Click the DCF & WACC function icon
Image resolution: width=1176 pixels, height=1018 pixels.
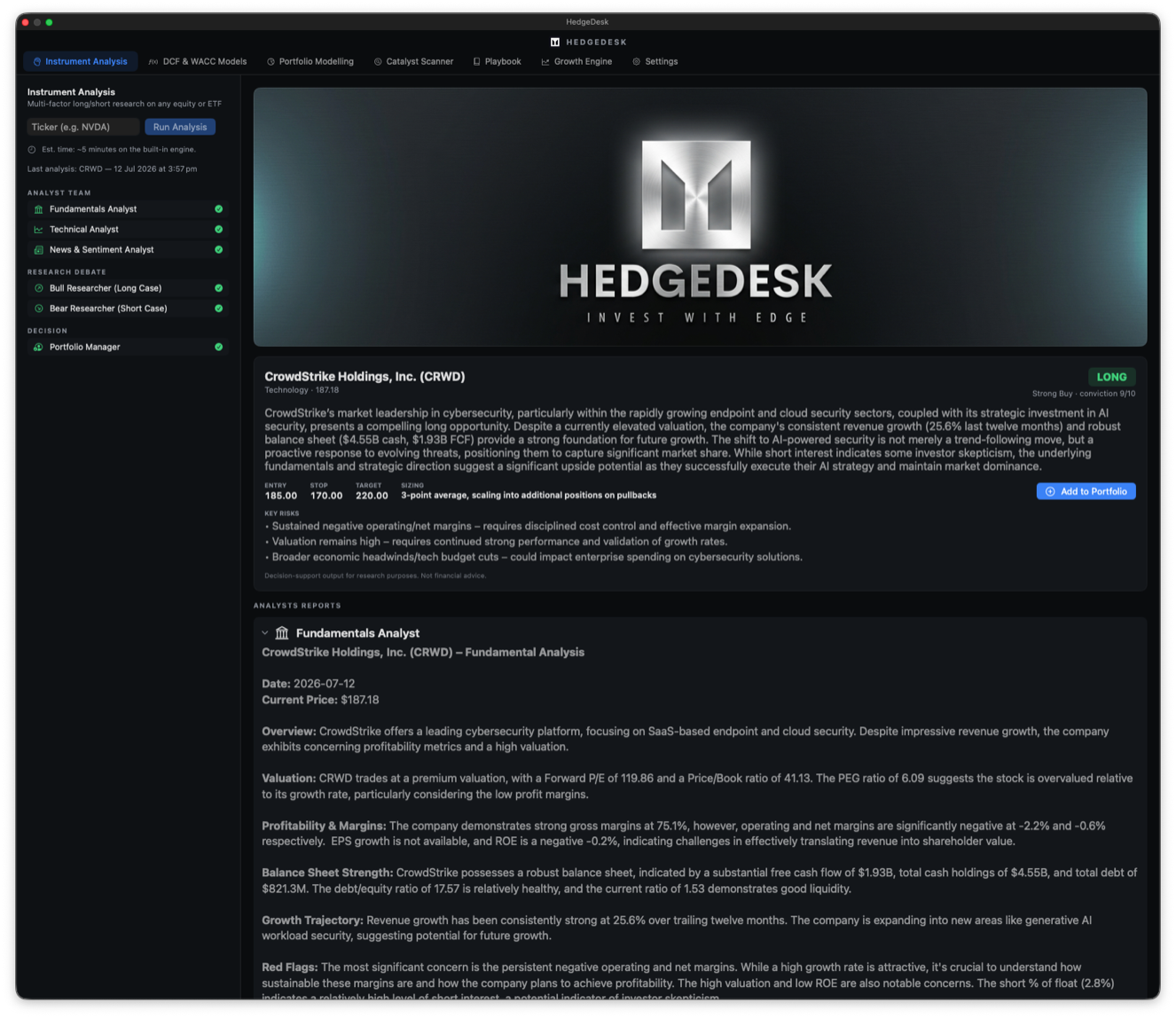point(153,62)
